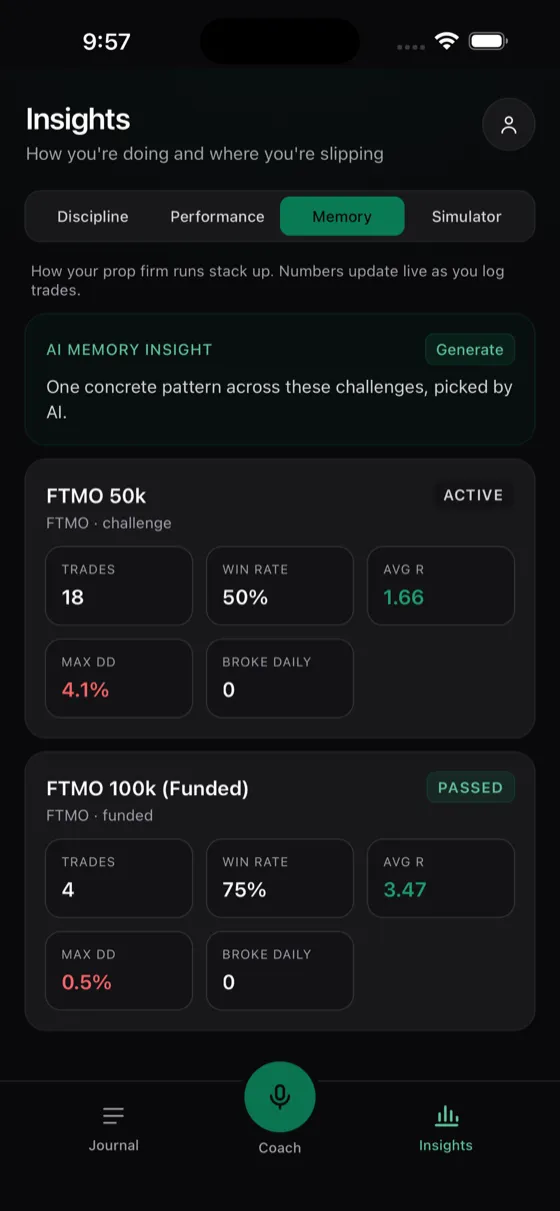Screen dimensions: 560x1211
Task: Tap the 18 Trades tile
Action: click(x=119, y=586)
